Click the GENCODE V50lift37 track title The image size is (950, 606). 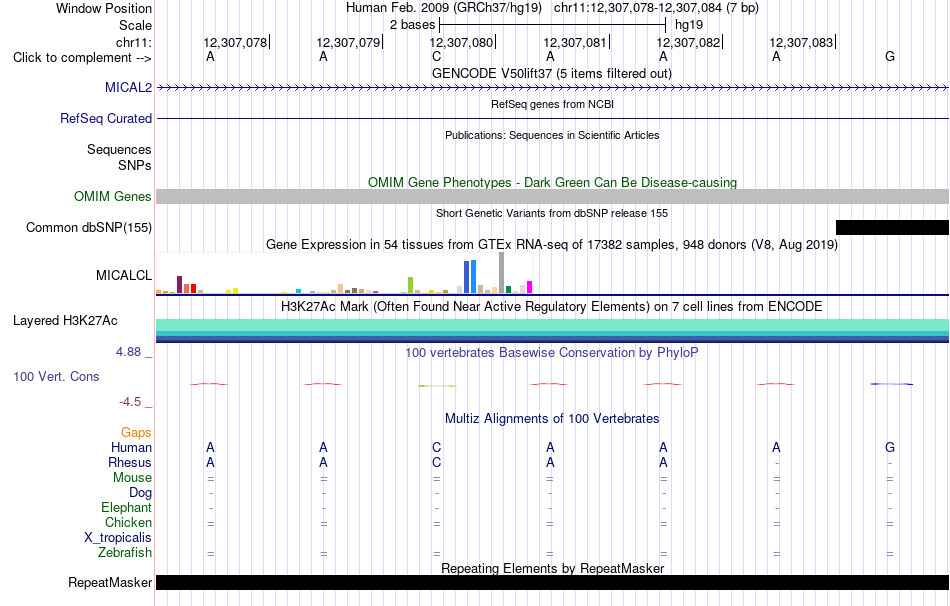pyautogui.click(x=552, y=73)
